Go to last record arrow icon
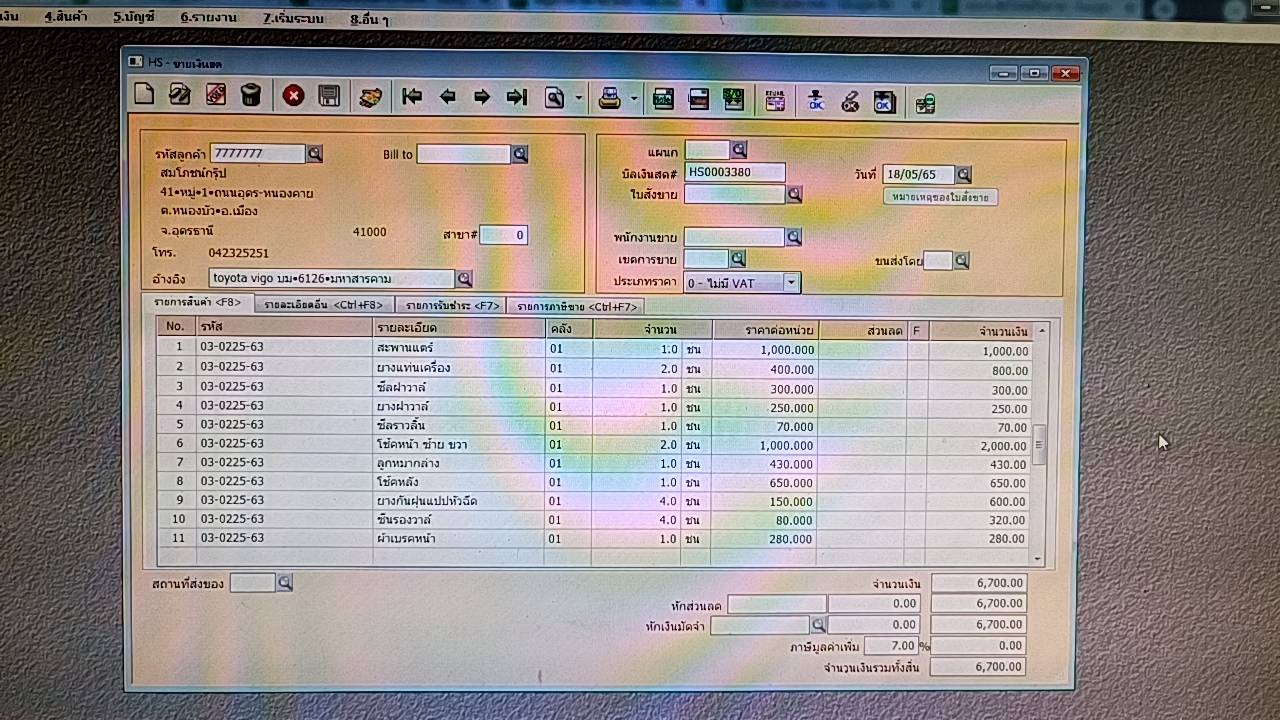Screen dimensions: 1280x720 pyautogui.click(x=516, y=97)
